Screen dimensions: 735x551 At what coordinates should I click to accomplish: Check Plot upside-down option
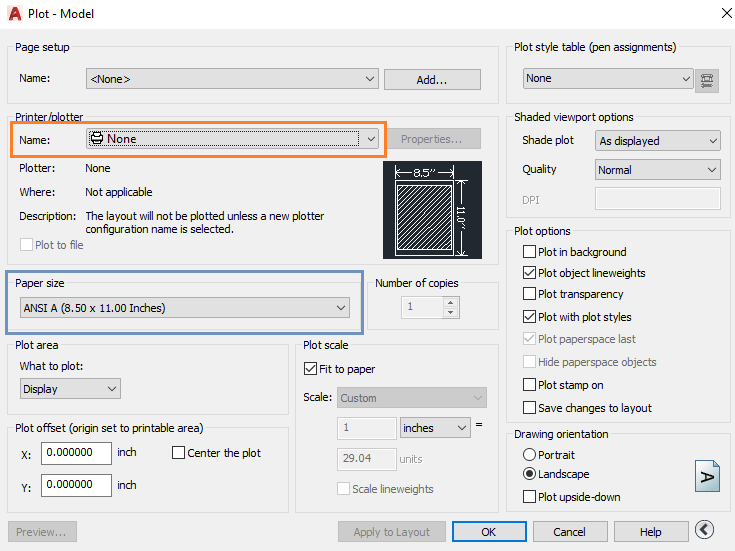[x=529, y=497]
